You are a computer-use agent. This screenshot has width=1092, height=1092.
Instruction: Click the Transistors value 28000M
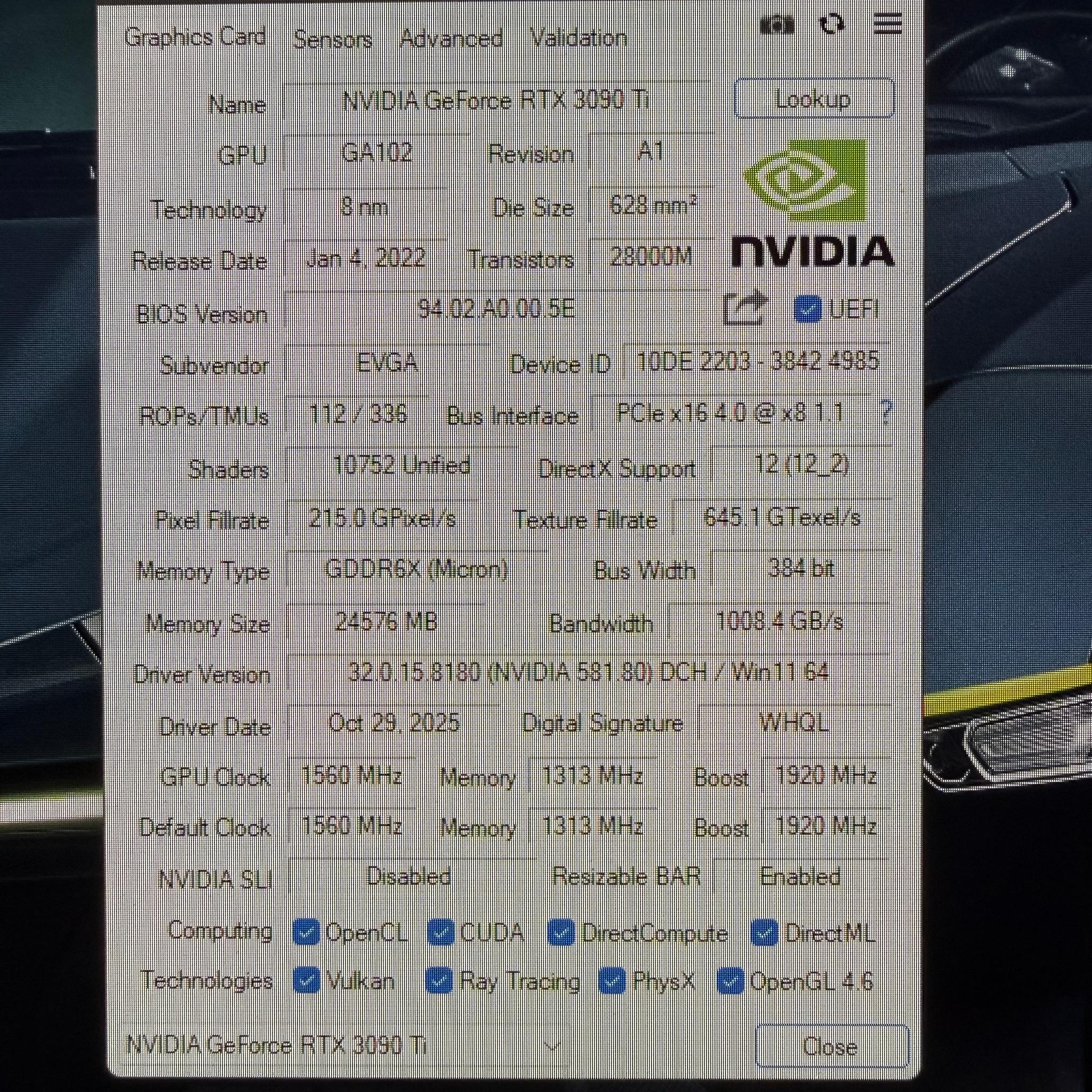(651, 257)
